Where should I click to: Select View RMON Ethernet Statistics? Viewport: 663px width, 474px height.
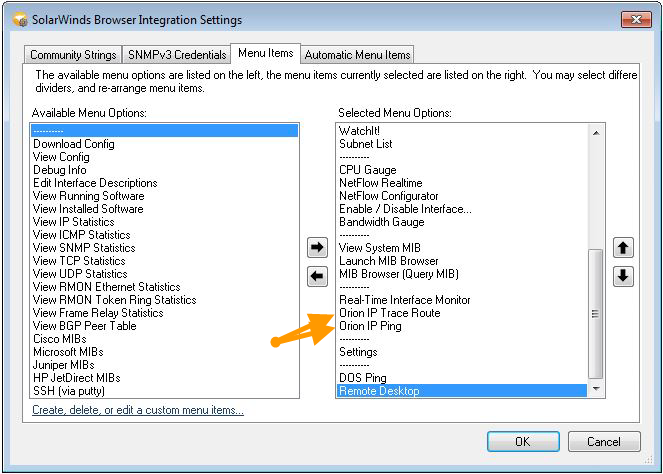pos(165,287)
